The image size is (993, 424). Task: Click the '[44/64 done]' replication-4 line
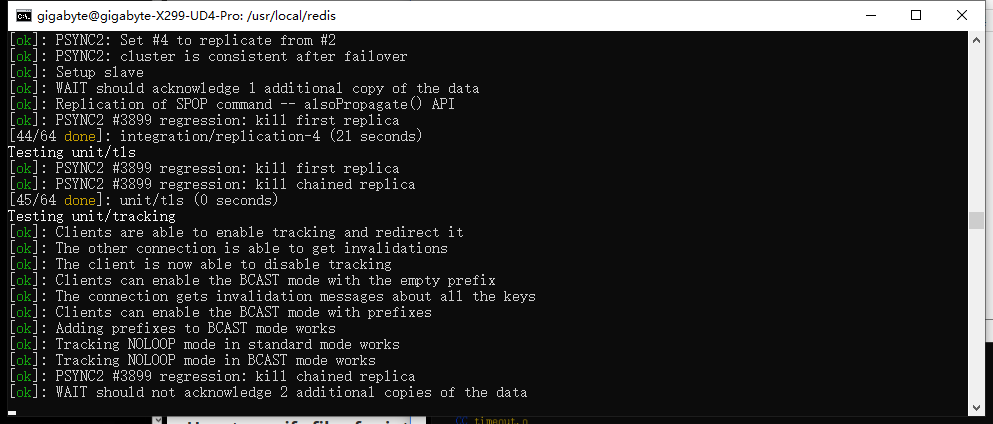pos(215,136)
